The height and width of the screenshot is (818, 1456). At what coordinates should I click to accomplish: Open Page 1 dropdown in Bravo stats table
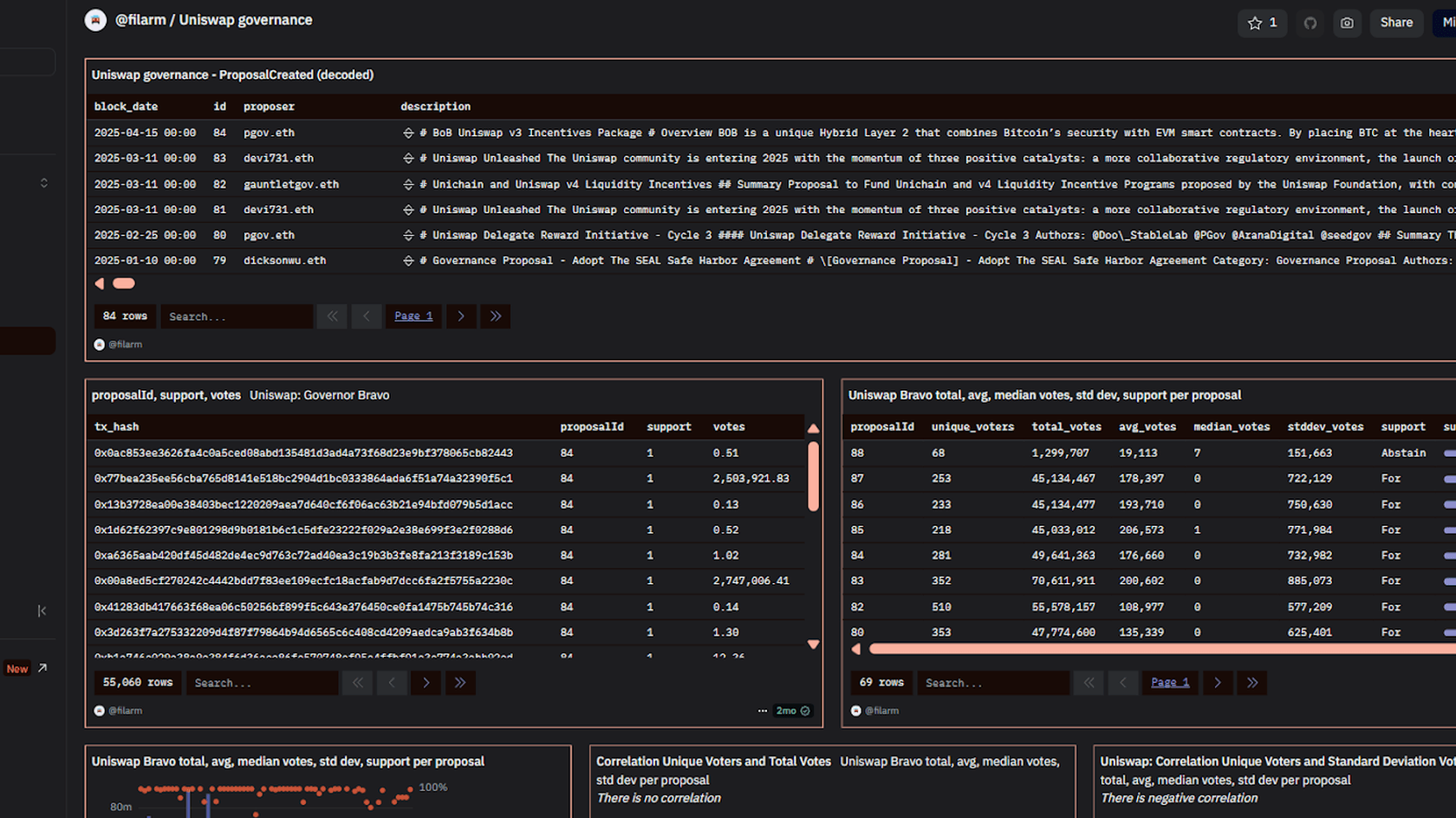pos(1169,683)
